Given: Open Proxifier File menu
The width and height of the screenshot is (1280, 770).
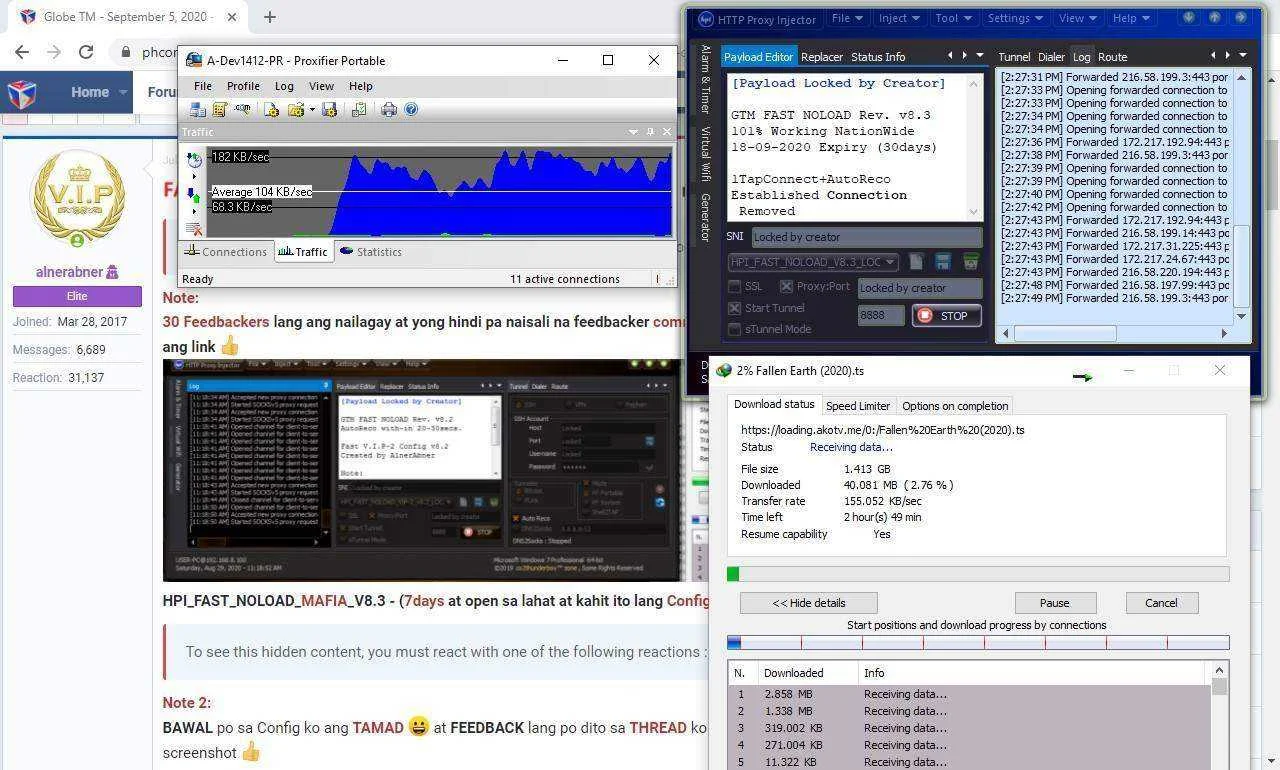Looking at the screenshot, I should tap(202, 86).
